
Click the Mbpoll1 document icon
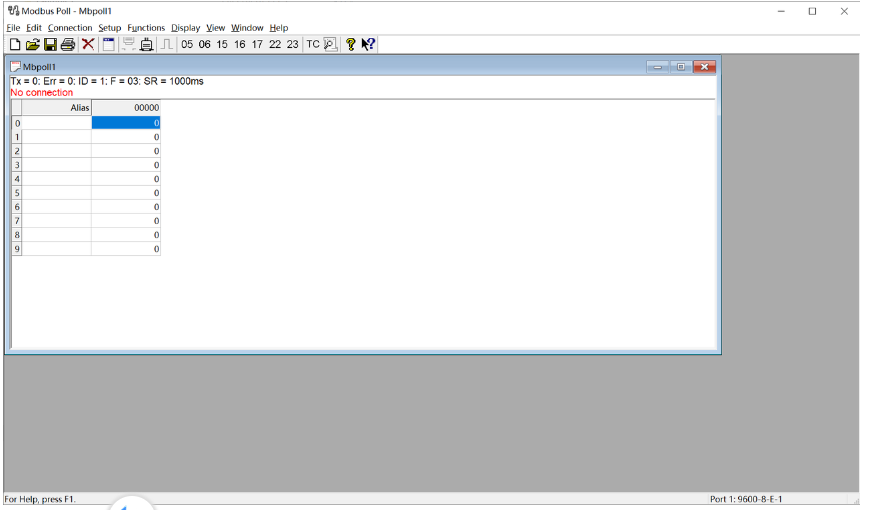pos(16,67)
